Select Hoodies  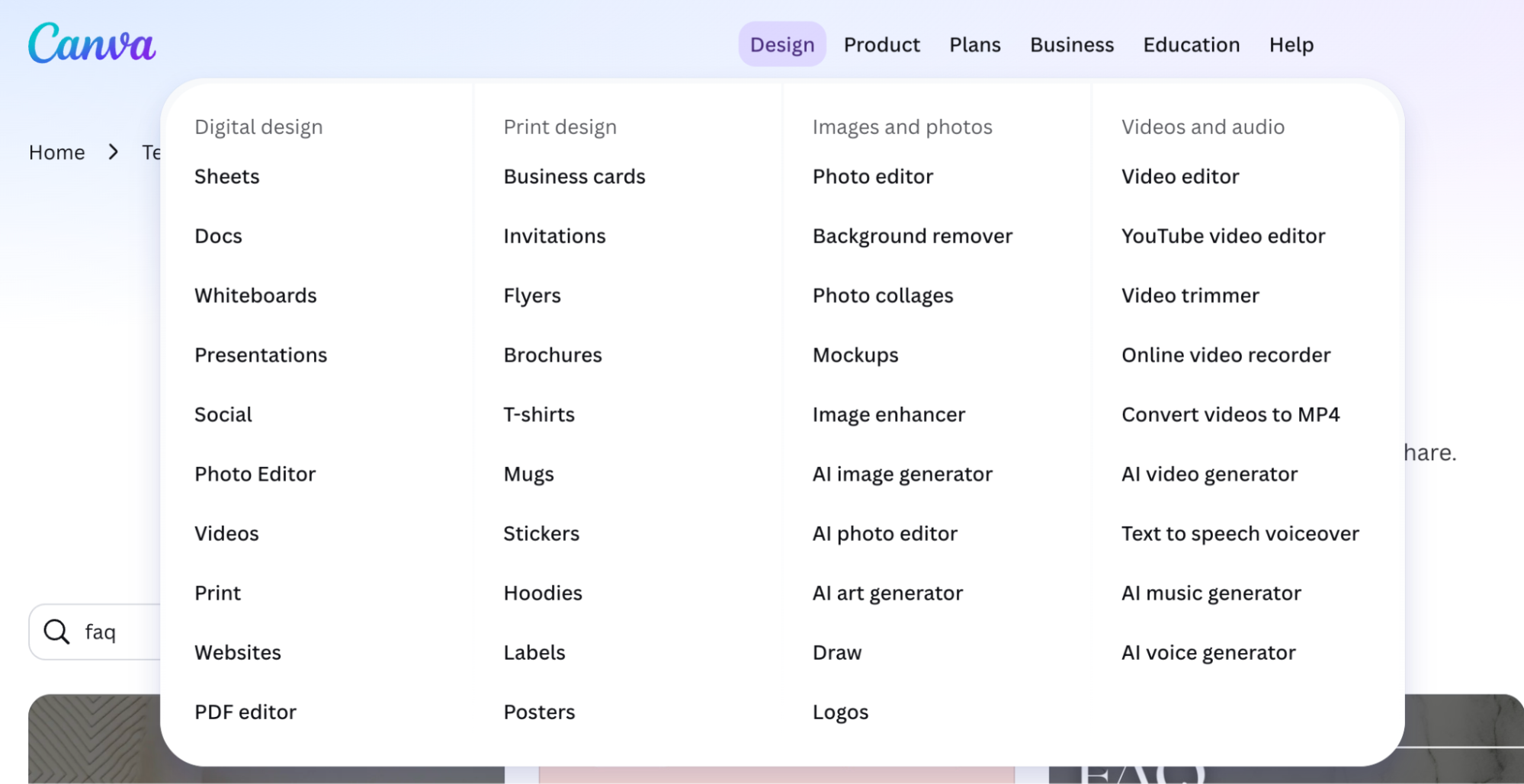coord(543,593)
